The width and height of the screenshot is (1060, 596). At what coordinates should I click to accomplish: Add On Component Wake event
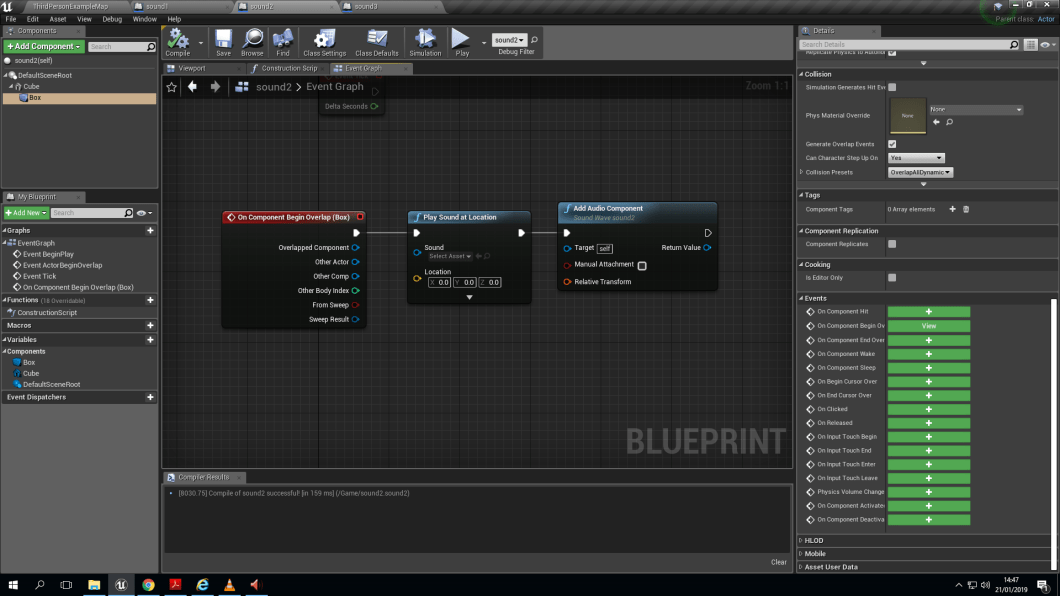coord(929,354)
